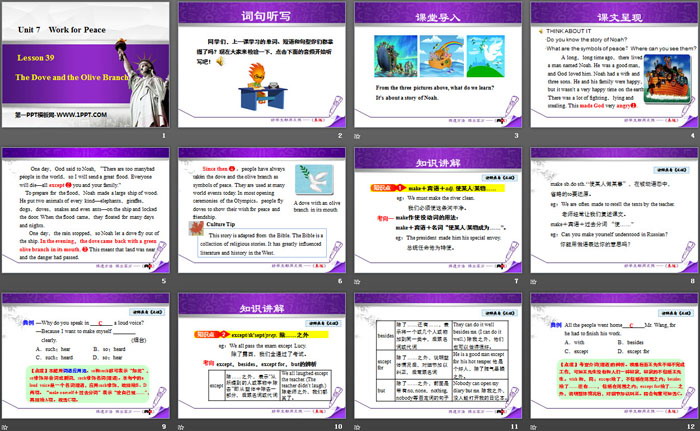Viewport: 700px width, 431px height.
Task: Click the animation star icon under slide 10
Action: pyautogui.click(x=181, y=427)
